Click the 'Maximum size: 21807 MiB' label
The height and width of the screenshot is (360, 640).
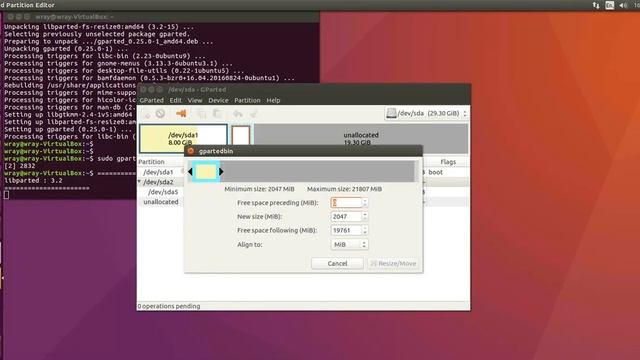pyautogui.click(x=344, y=189)
